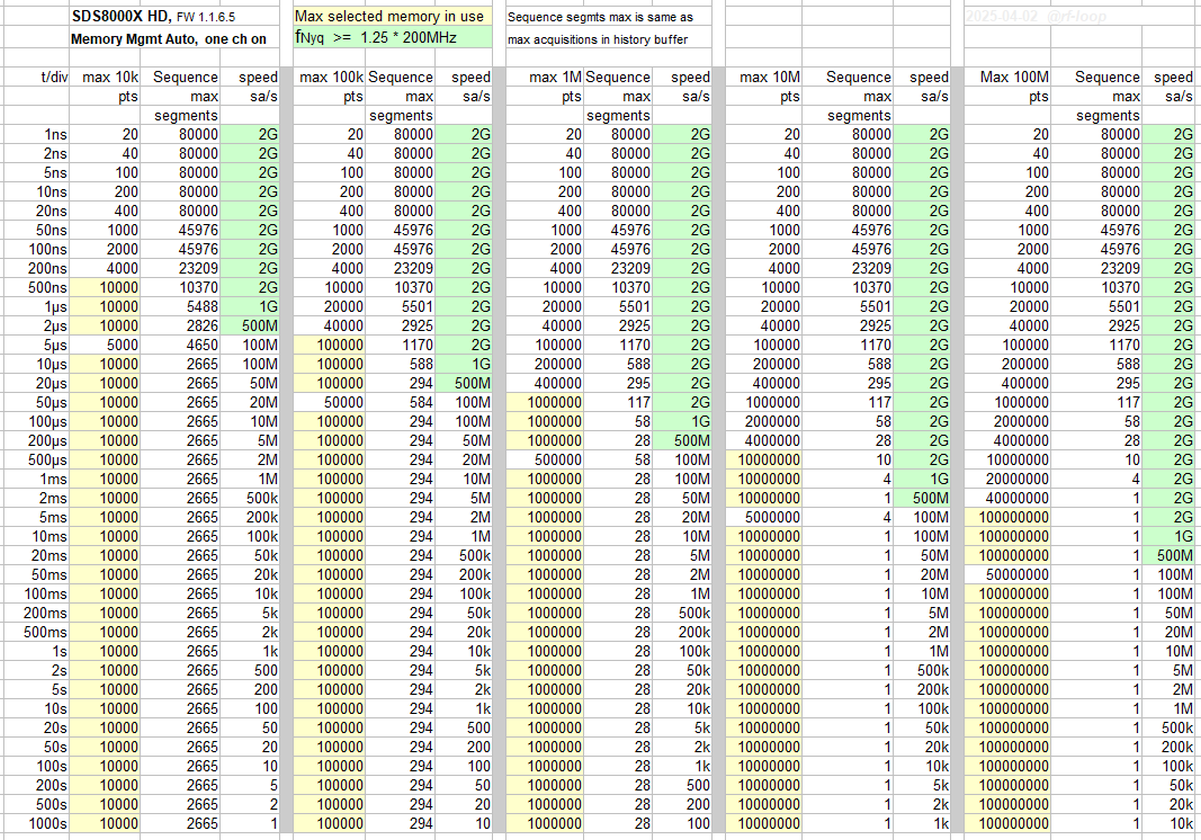The image size is (1201, 840).
Task: Select the 'Max 100M' column header
Action: [x=1014, y=77]
